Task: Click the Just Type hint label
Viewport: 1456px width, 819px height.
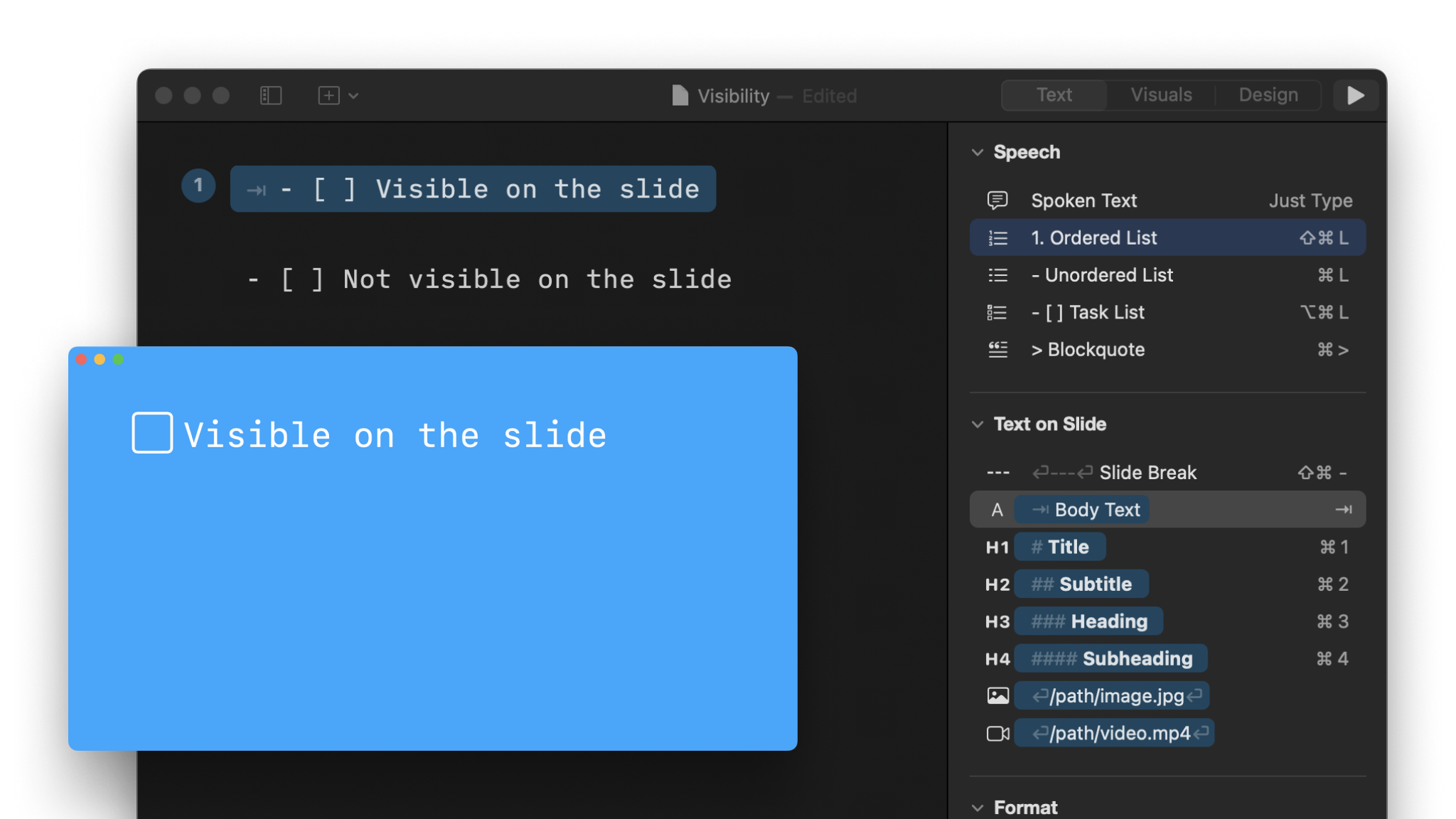Action: point(1310,201)
